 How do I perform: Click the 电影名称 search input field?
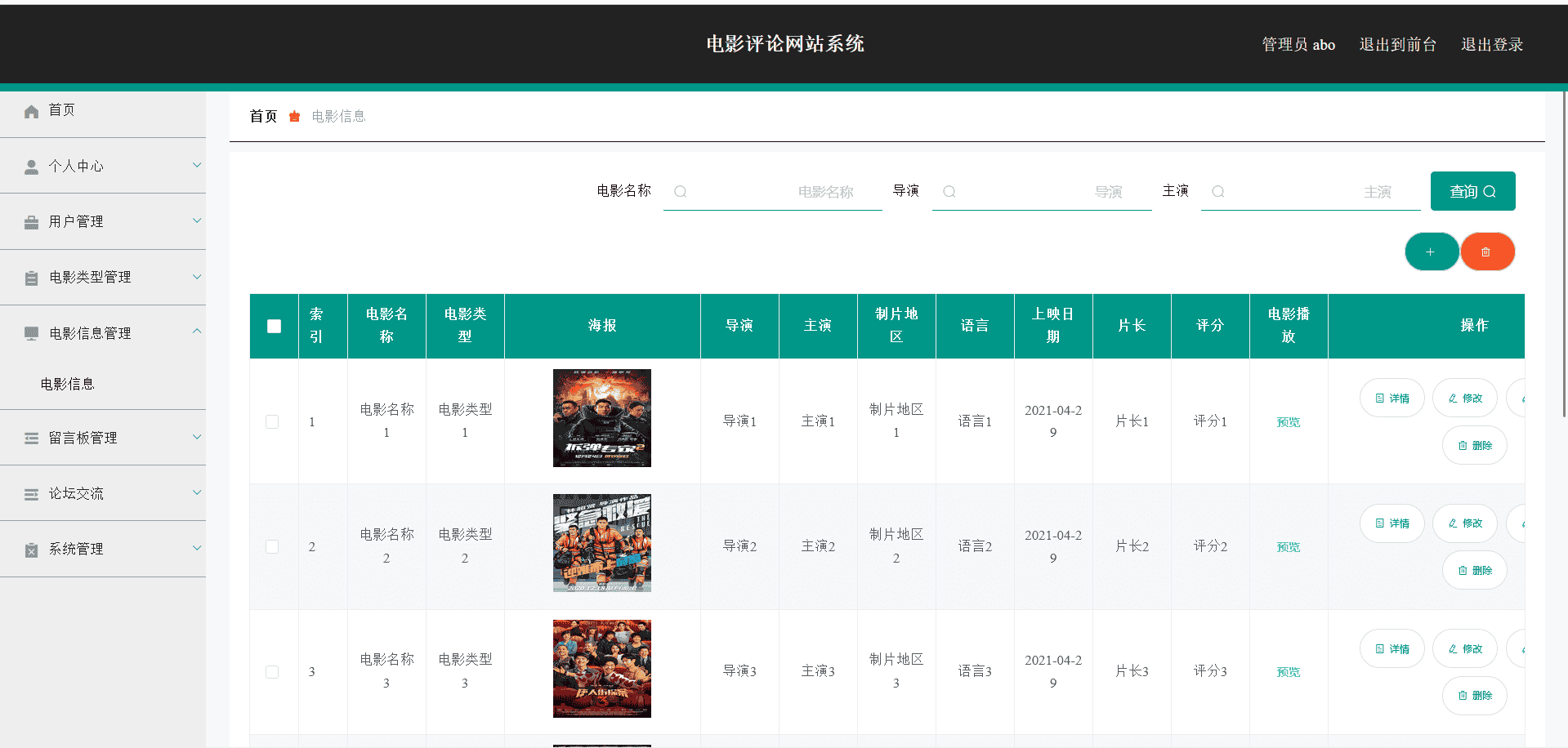773,192
